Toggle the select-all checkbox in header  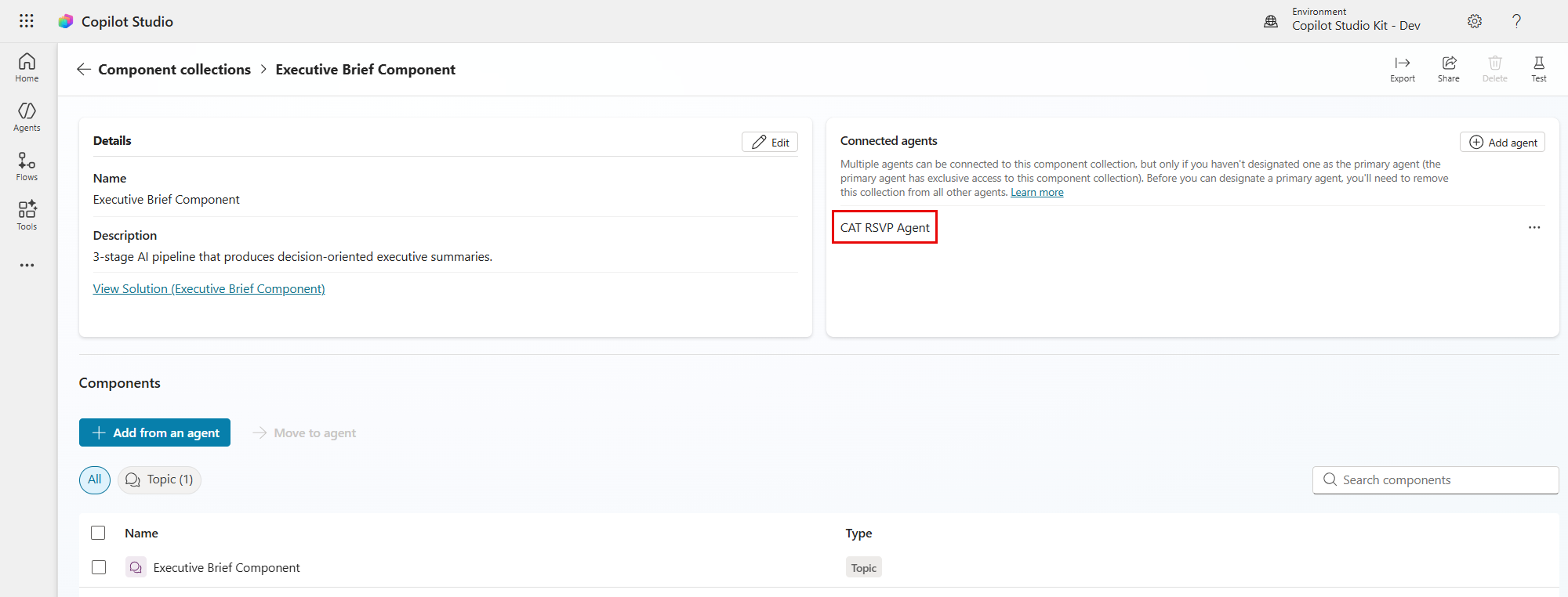point(98,533)
